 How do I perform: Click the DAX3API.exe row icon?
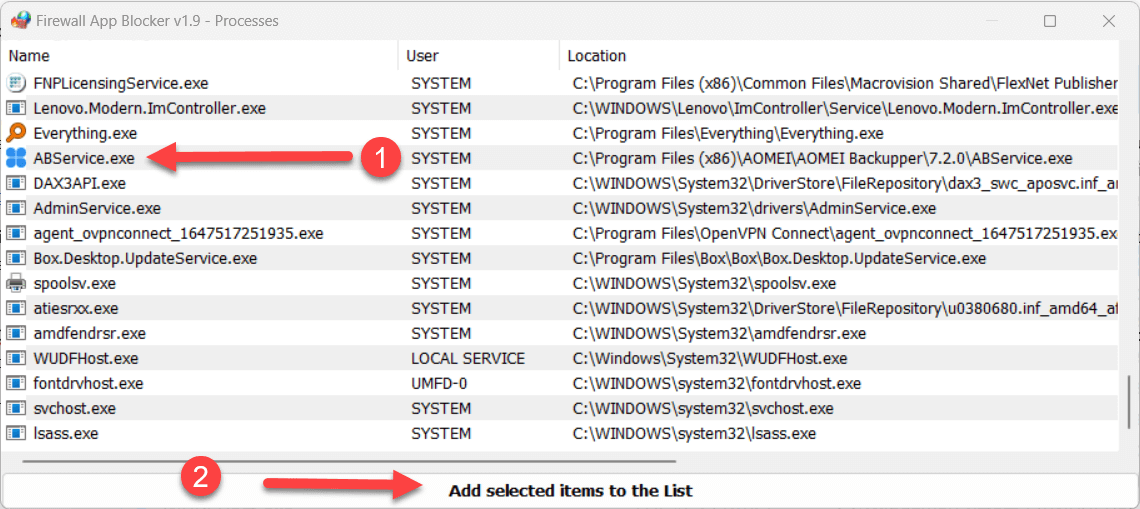pyautogui.click(x=15, y=183)
